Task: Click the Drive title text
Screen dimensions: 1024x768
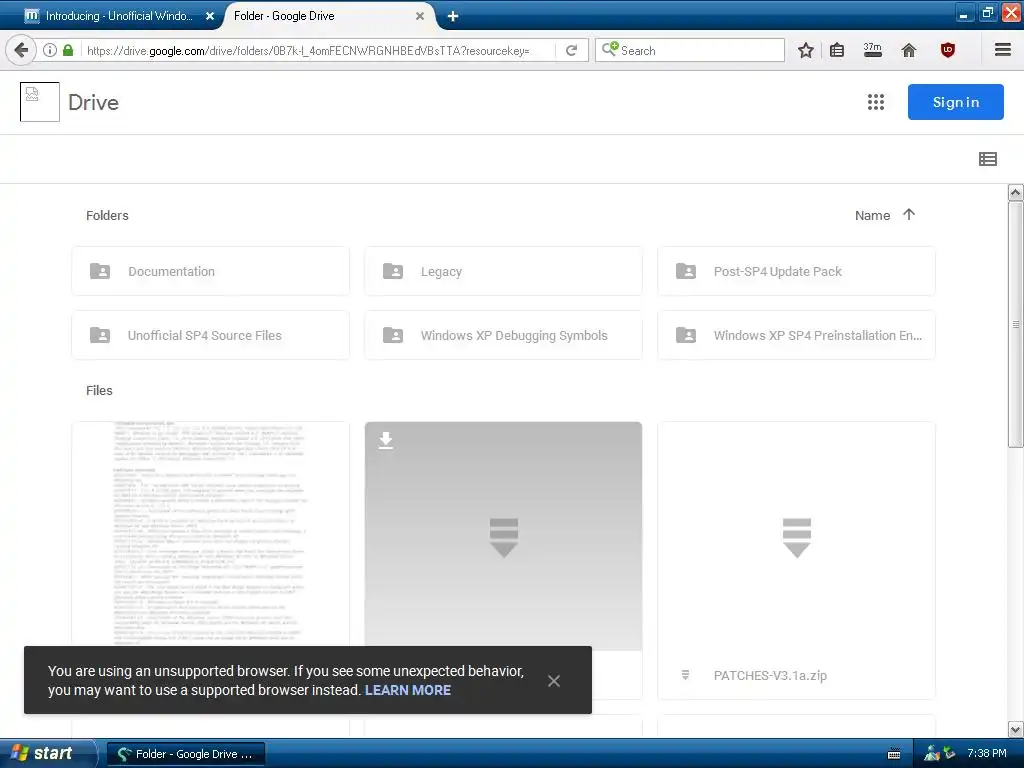Action: pos(93,103)
